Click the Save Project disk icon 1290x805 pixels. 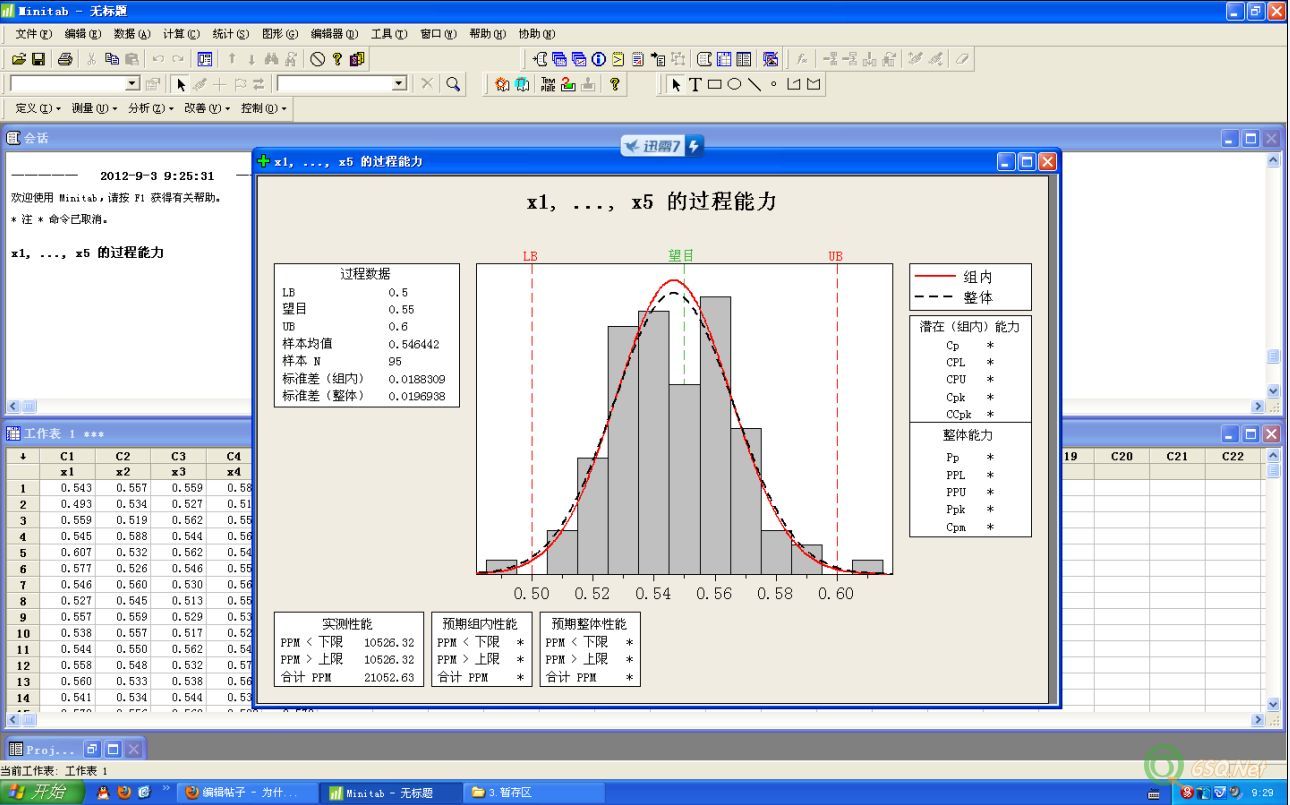point(38,59)
